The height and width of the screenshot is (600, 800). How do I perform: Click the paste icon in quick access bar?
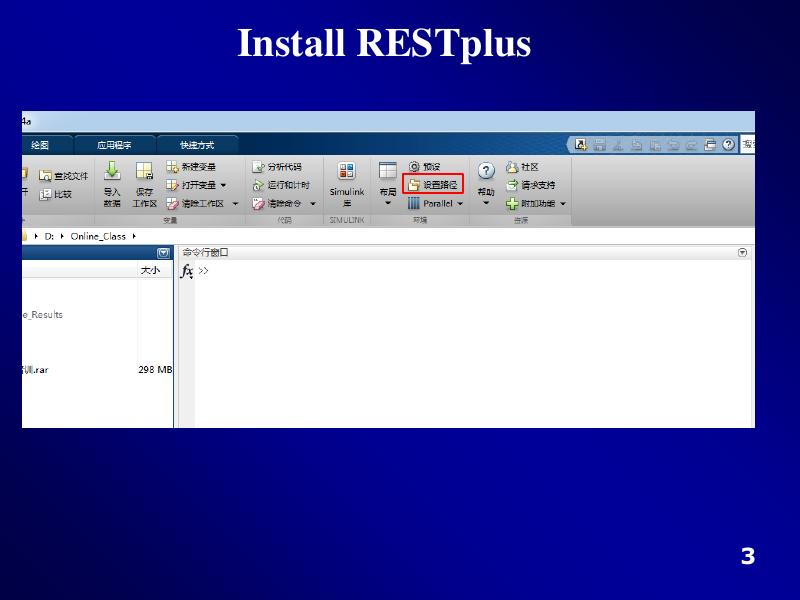[x=655, y=145]
